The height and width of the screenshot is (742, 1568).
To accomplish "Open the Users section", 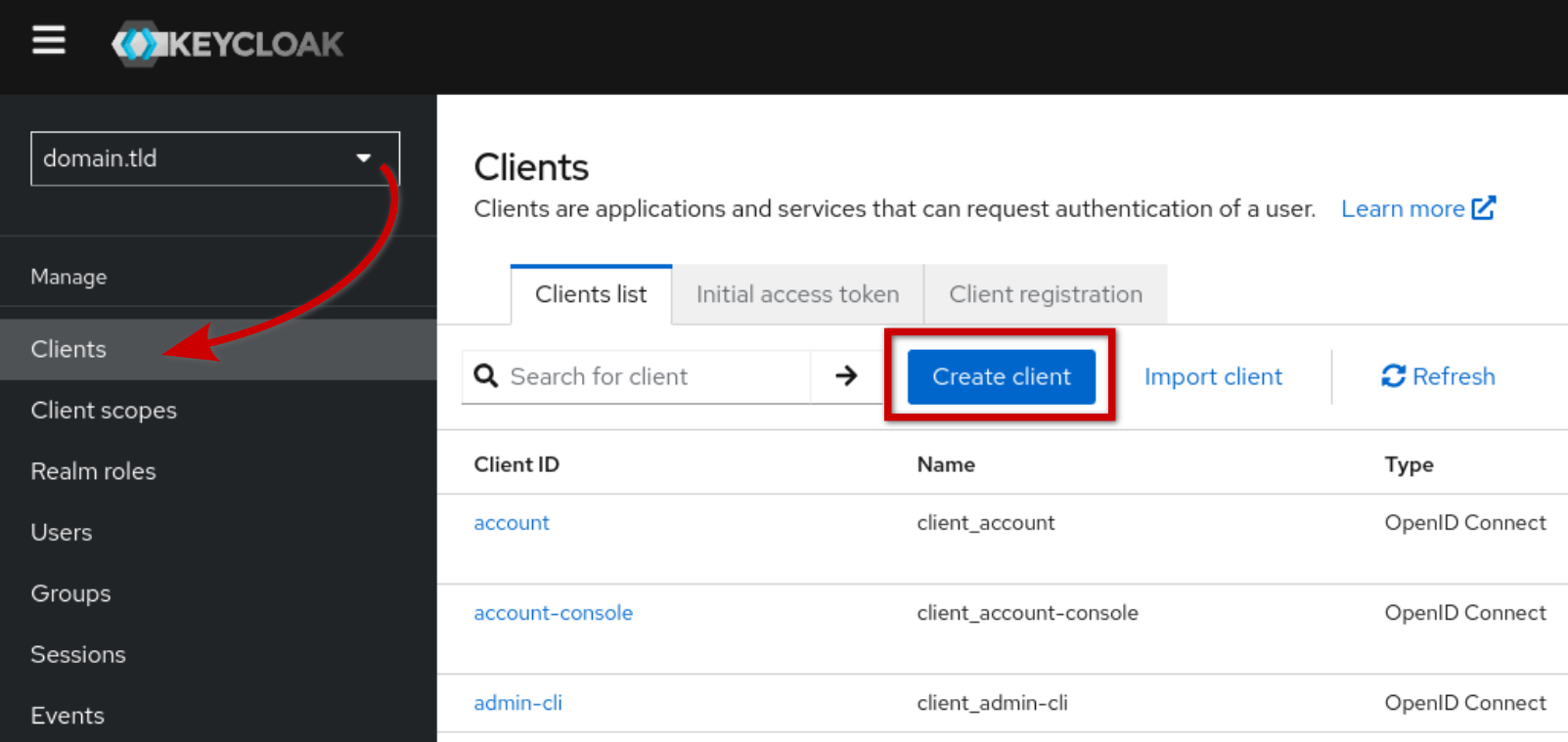I will pos(62,533).
